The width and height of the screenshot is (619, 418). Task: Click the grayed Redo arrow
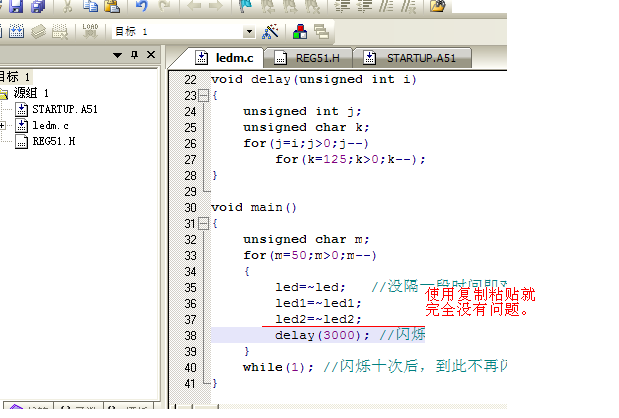pos(164,6)
